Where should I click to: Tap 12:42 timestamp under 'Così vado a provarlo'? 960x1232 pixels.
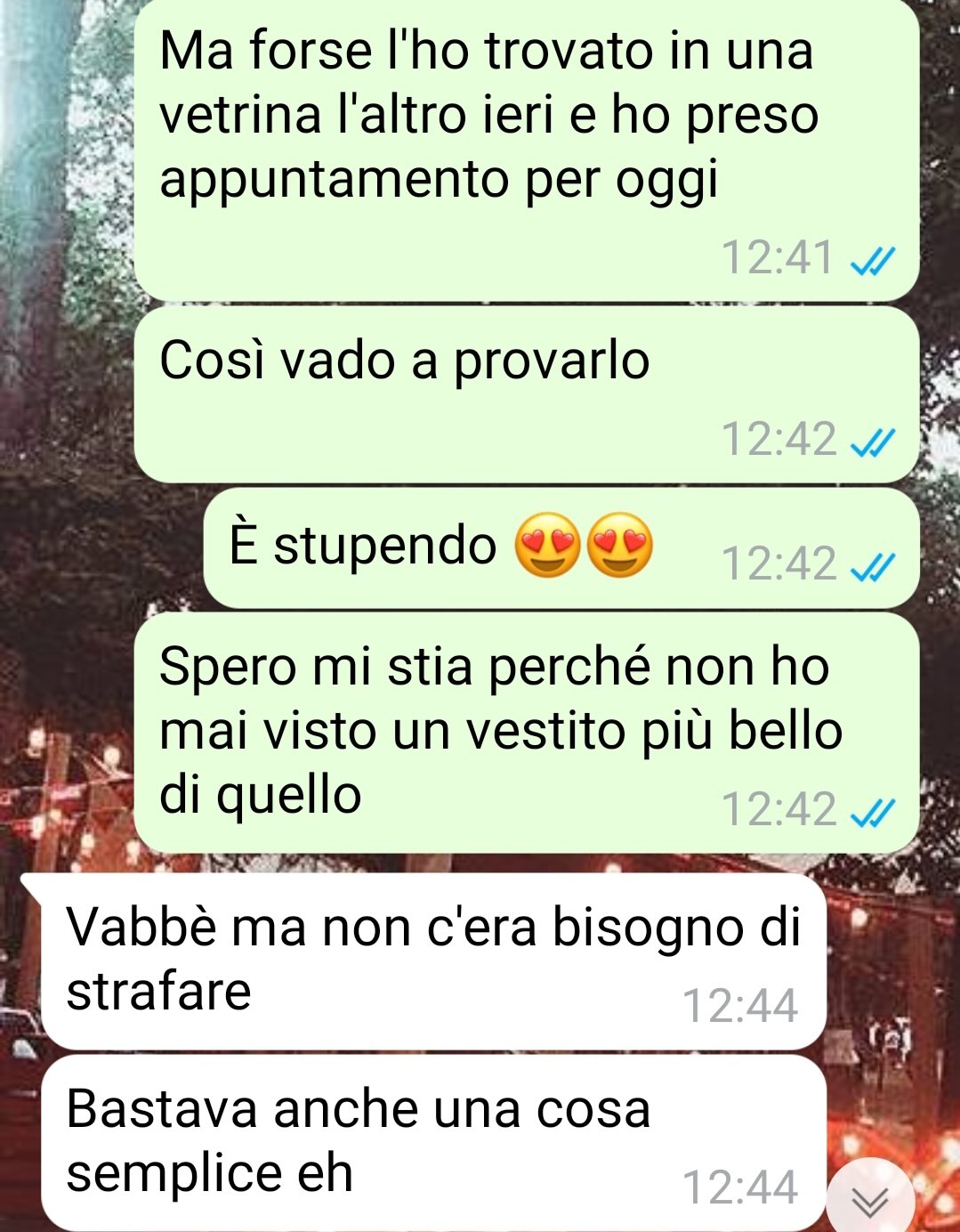pos(778,440)
